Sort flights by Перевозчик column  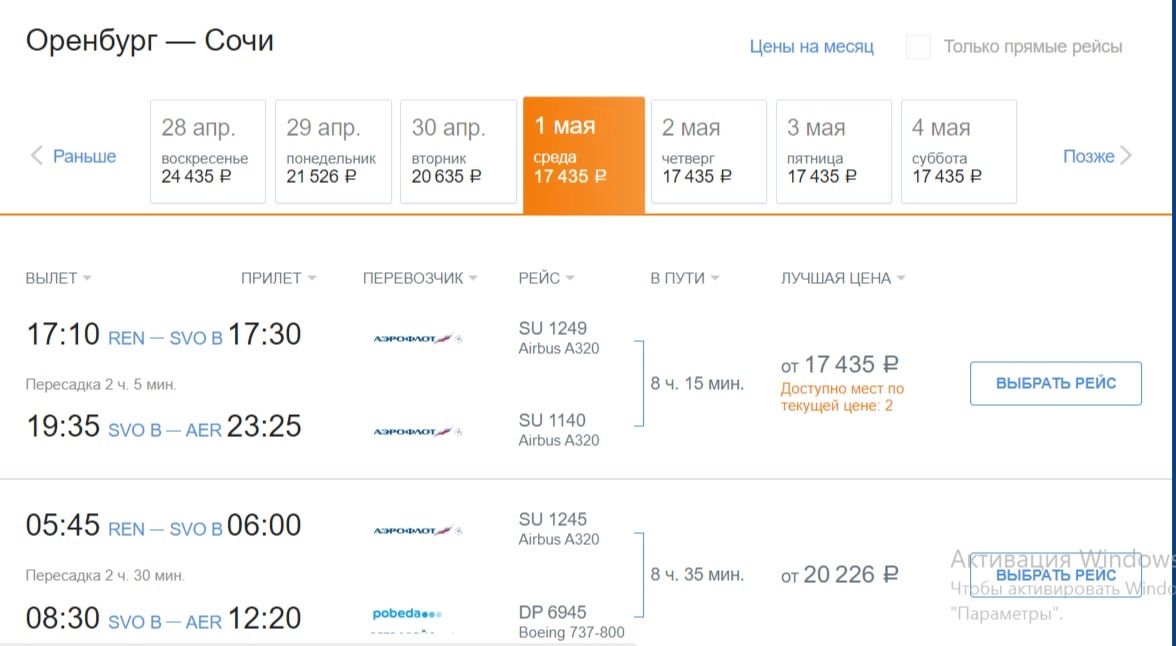coord(419,278)
